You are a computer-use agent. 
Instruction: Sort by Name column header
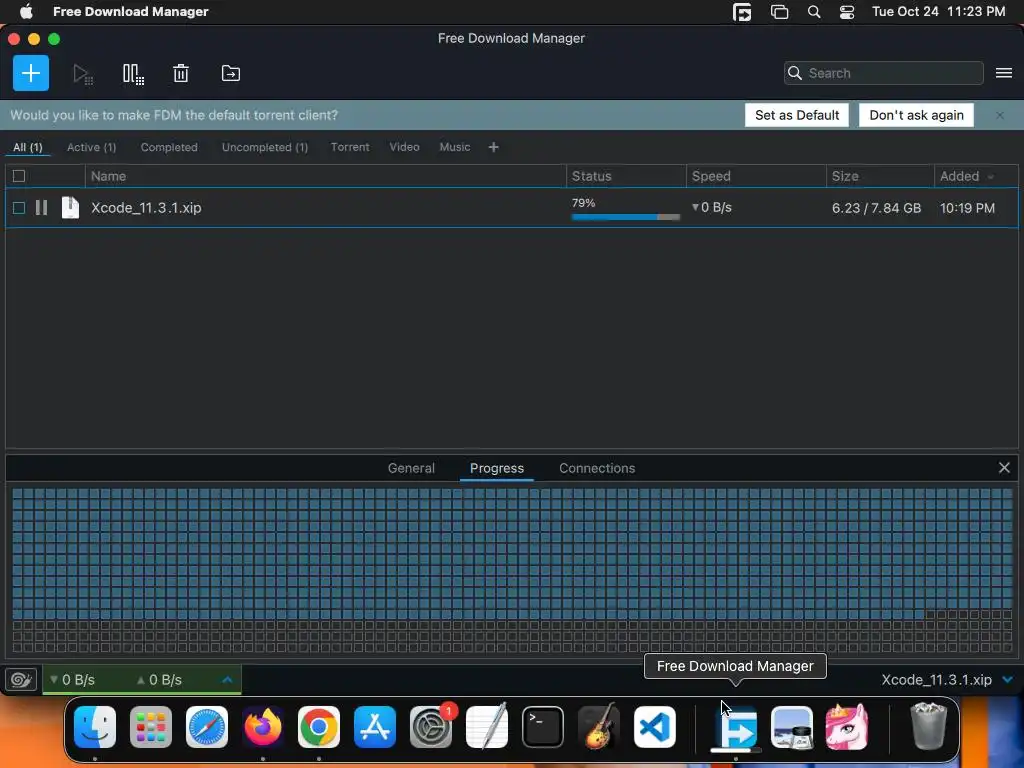coord(325,176)
